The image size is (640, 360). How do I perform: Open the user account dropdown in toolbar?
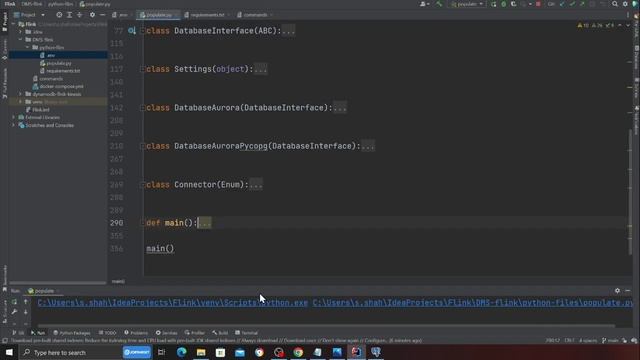tap(424, 4)
